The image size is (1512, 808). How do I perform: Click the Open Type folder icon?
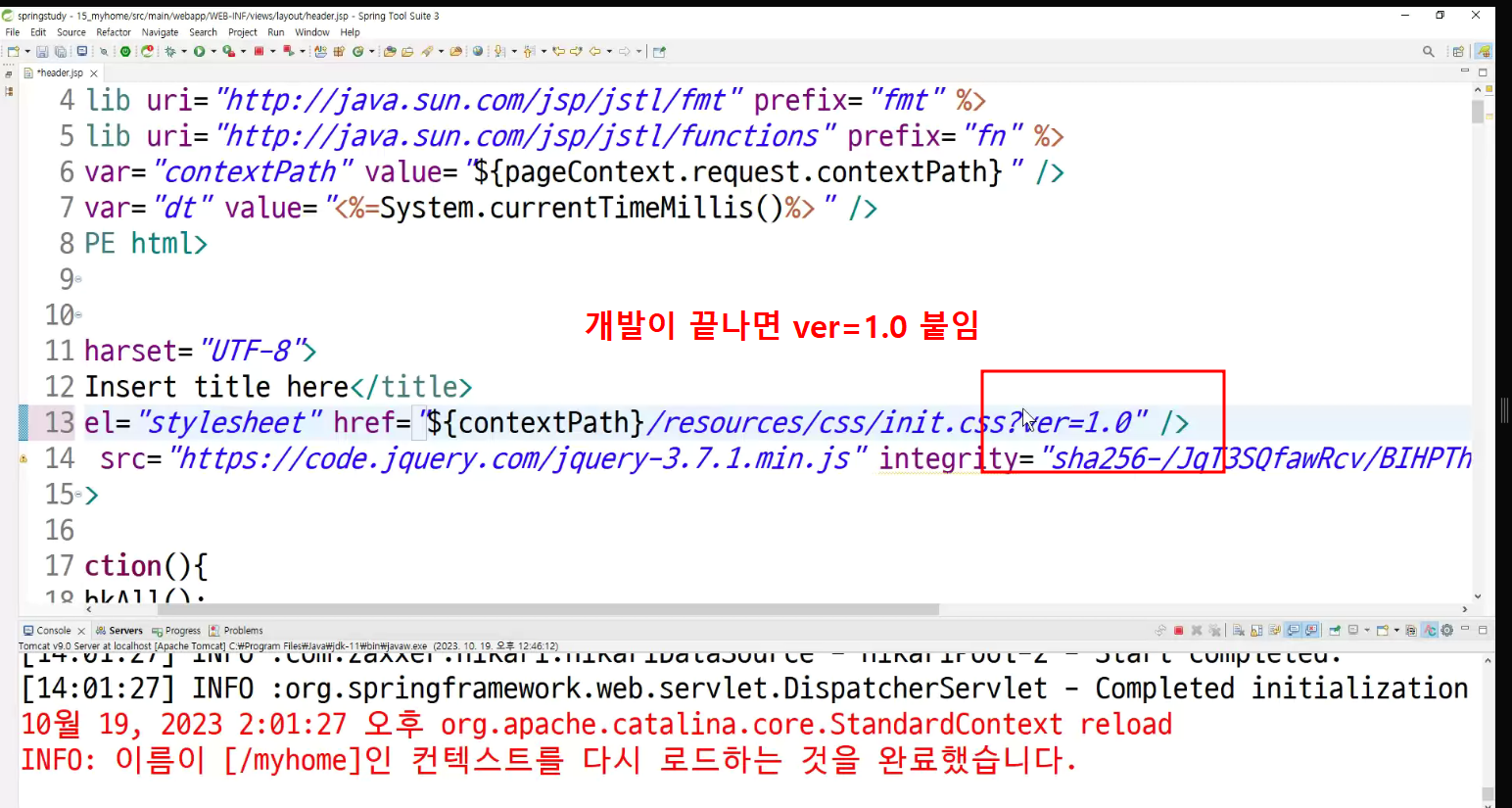pyautogui.click(x=390, y=51)
